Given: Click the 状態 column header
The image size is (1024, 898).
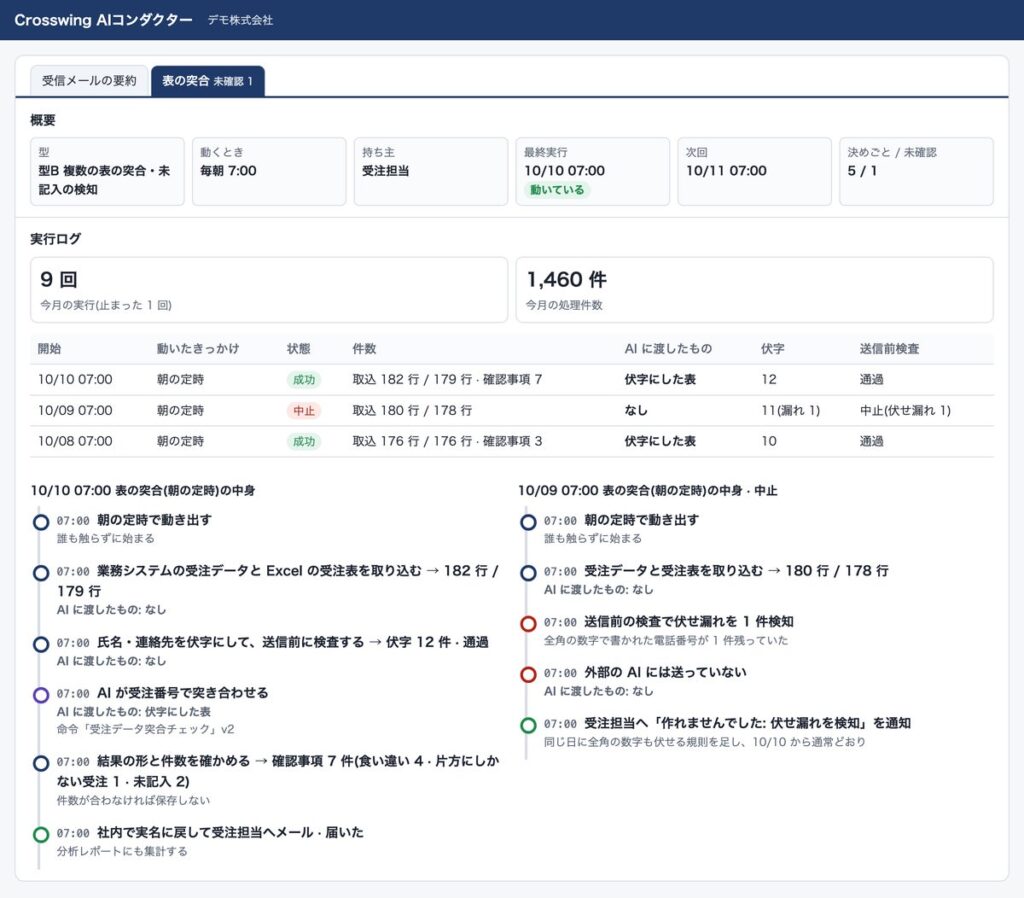Looking at the screenshot, I should point(298,349).
